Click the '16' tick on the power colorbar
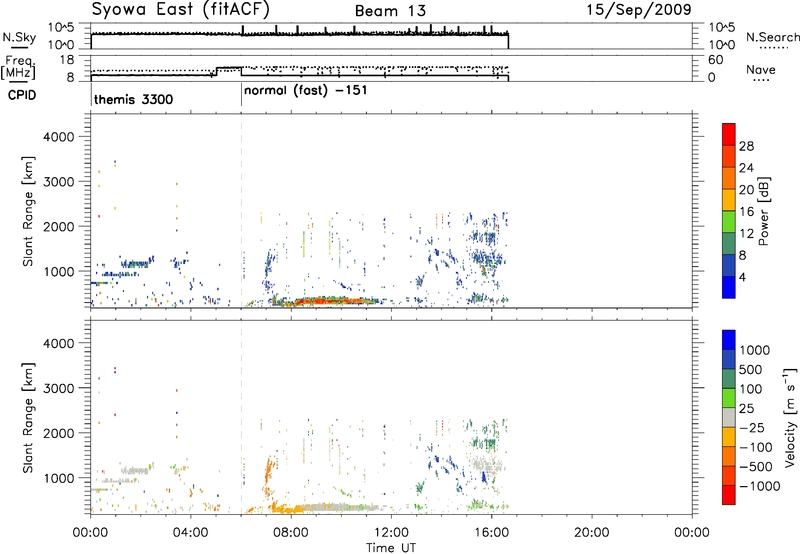 (746, 212)
